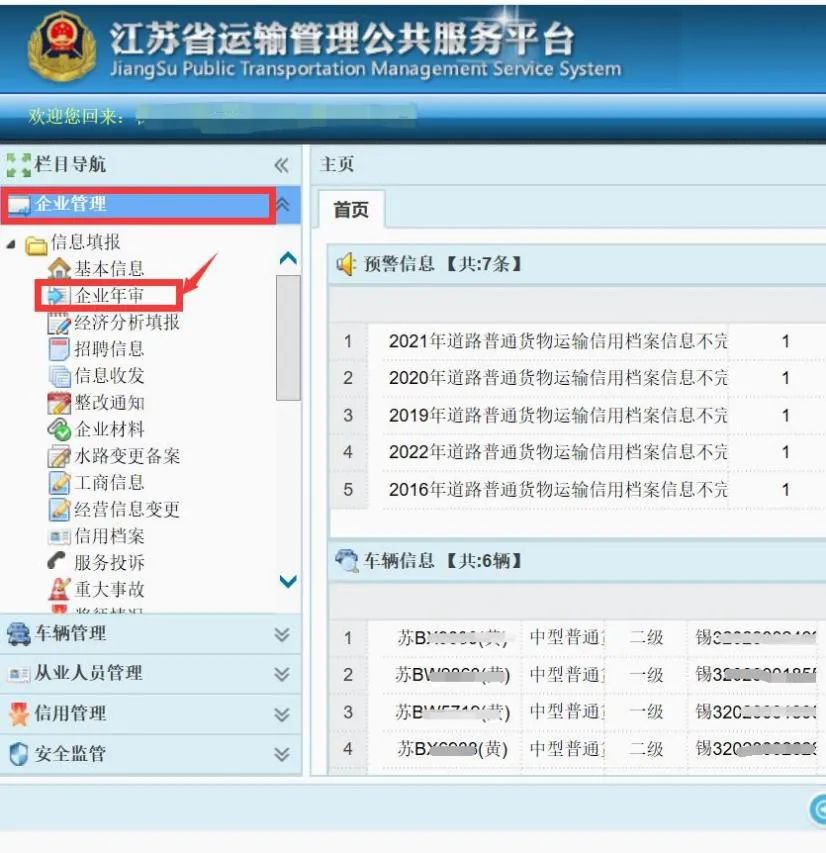This screenshot has width=826, height=853.
Task: Open the 信用管理 menu header
Action: [150, 714]
